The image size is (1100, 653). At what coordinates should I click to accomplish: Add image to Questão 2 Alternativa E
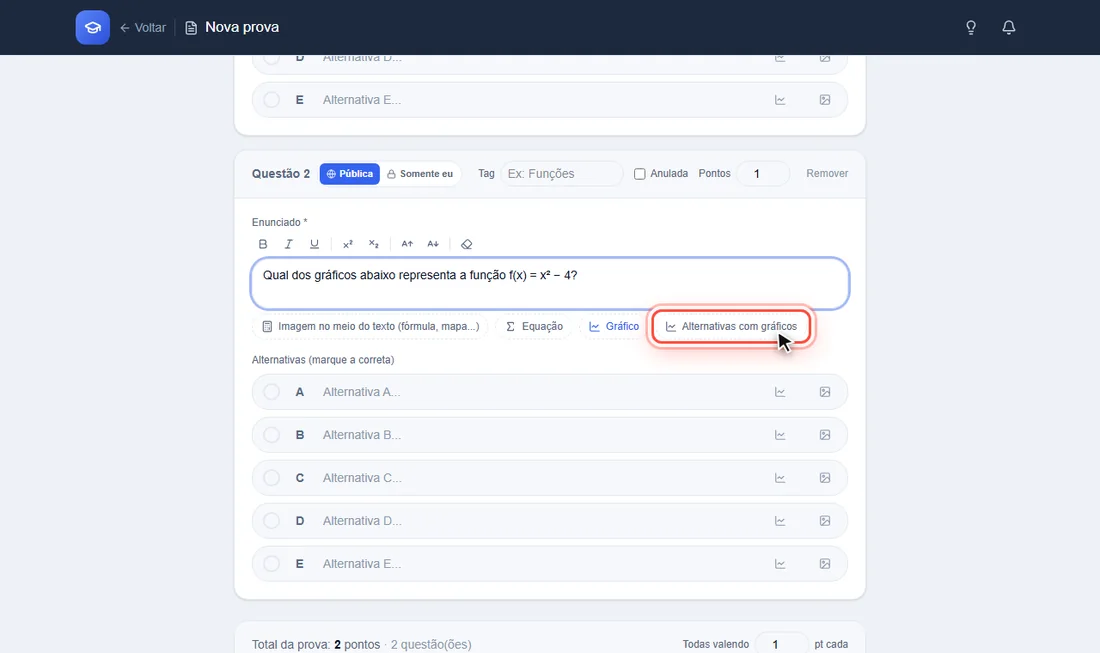(x=825, y=564)
